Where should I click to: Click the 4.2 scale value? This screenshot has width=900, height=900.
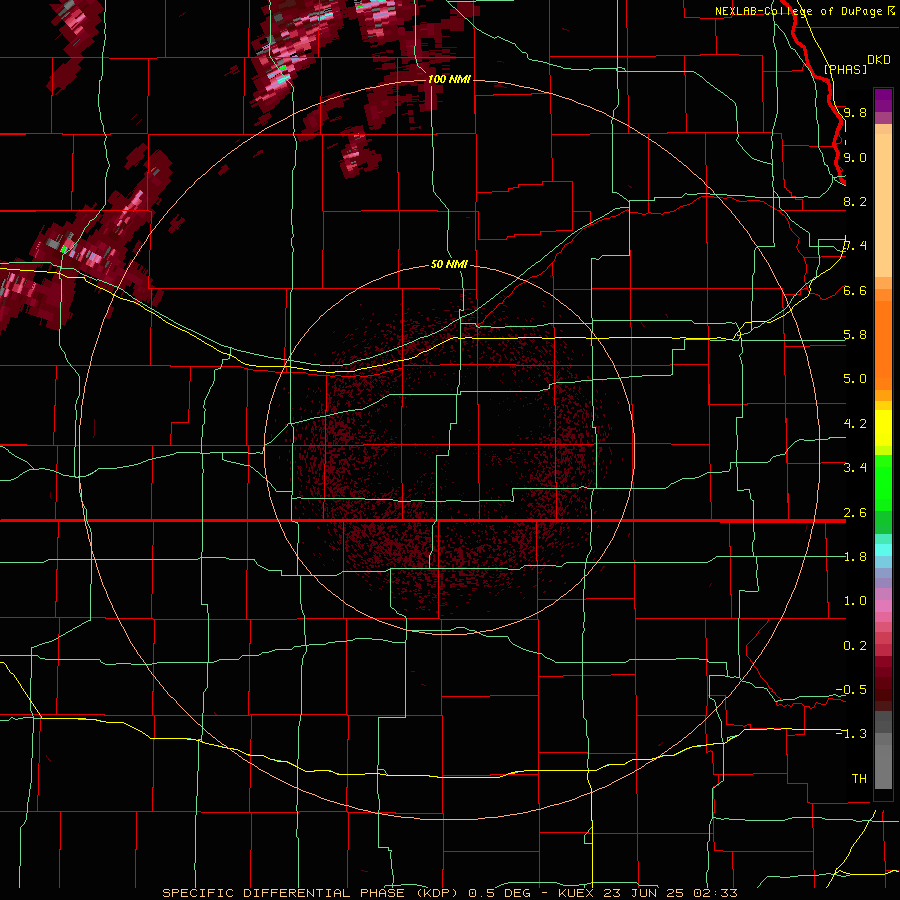pos(855,424)
